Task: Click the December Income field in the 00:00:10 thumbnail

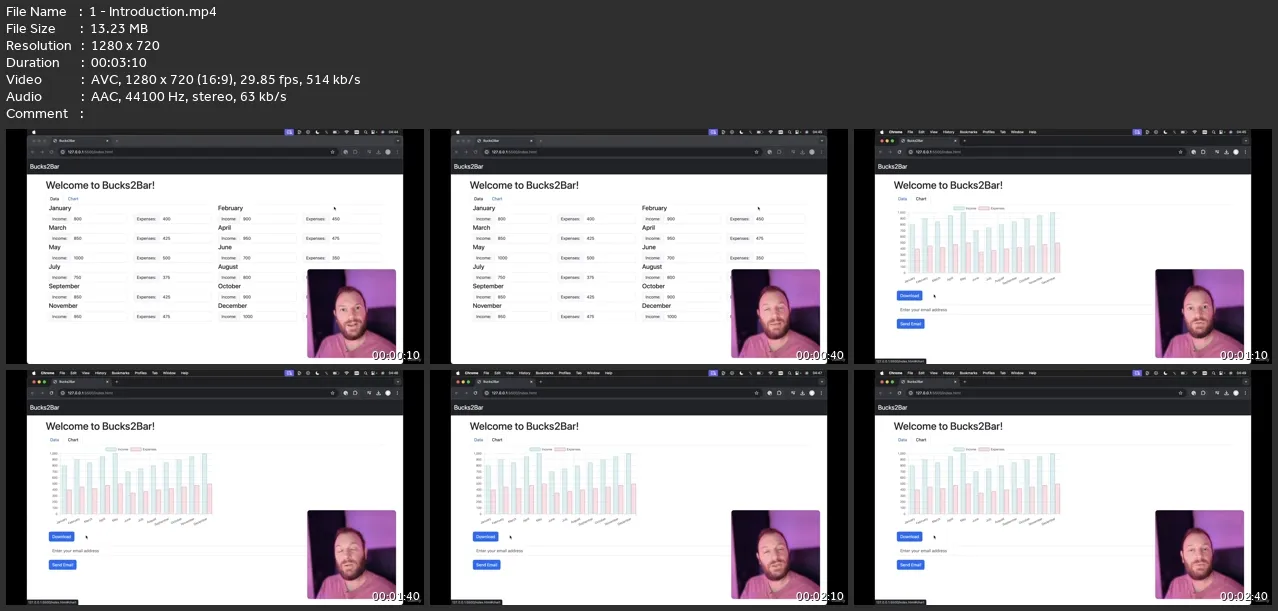Action: click(268, 316)
